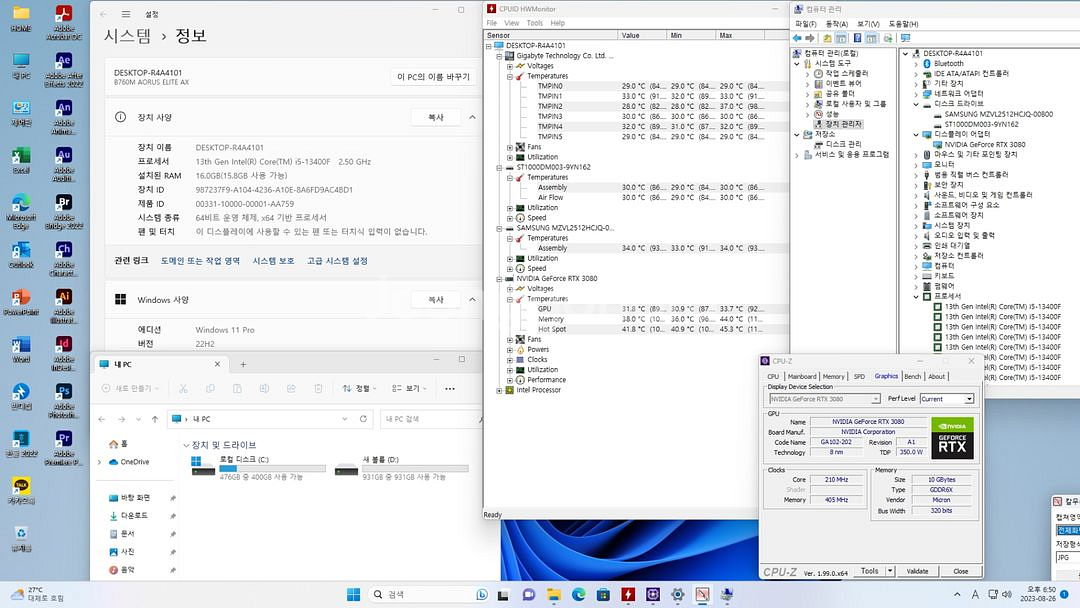The width and height of the screenshot is (1080, 608).
Task: Click the cut scissors icon in File Explorer
Action: tap(183, 388)
